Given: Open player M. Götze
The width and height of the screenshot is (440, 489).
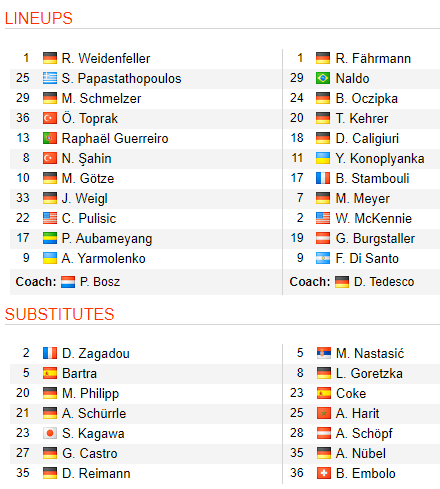Looking at the screenshot, I should point(88,178).
